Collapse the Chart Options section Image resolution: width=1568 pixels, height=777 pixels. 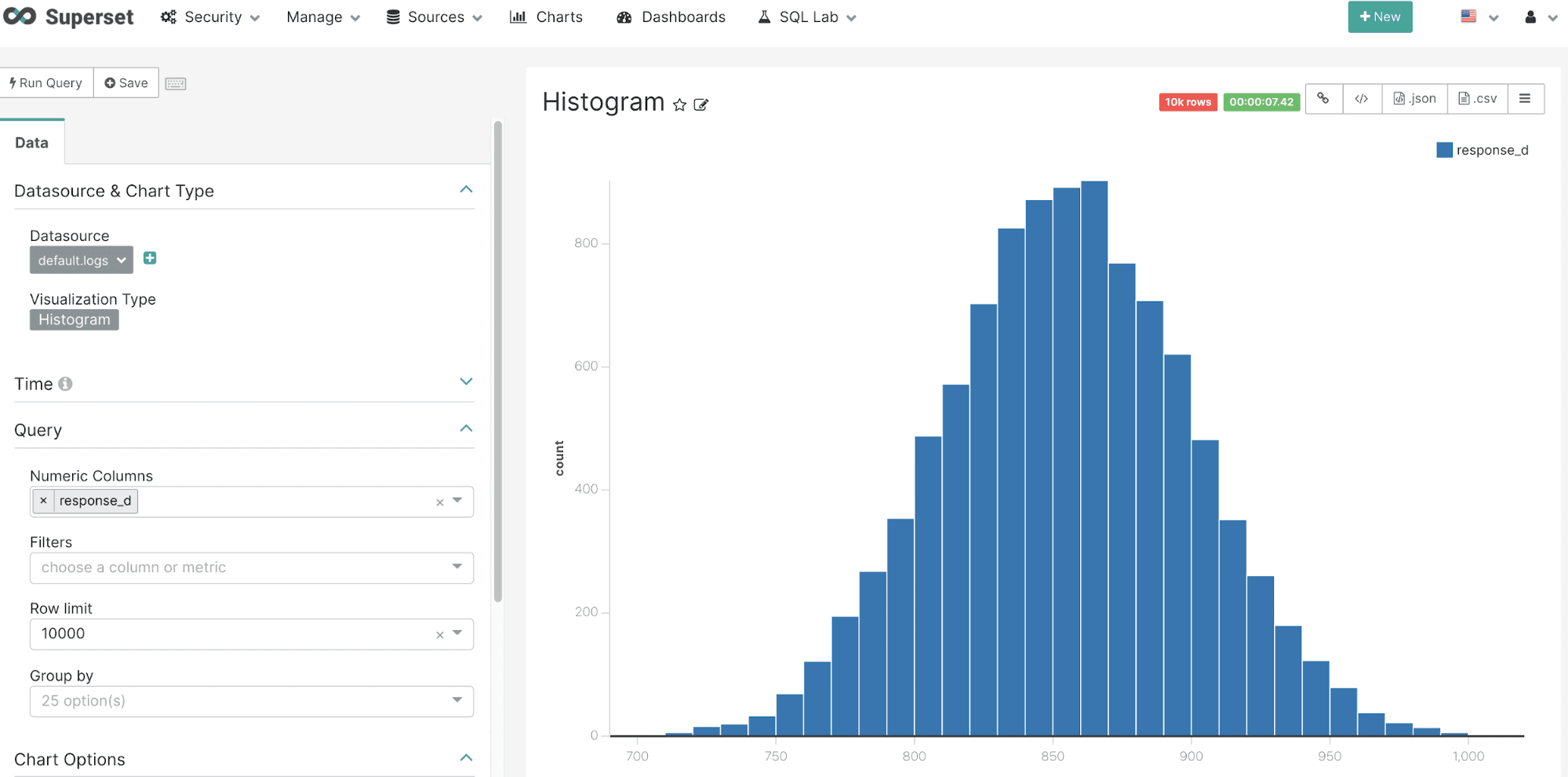(466, 758)
